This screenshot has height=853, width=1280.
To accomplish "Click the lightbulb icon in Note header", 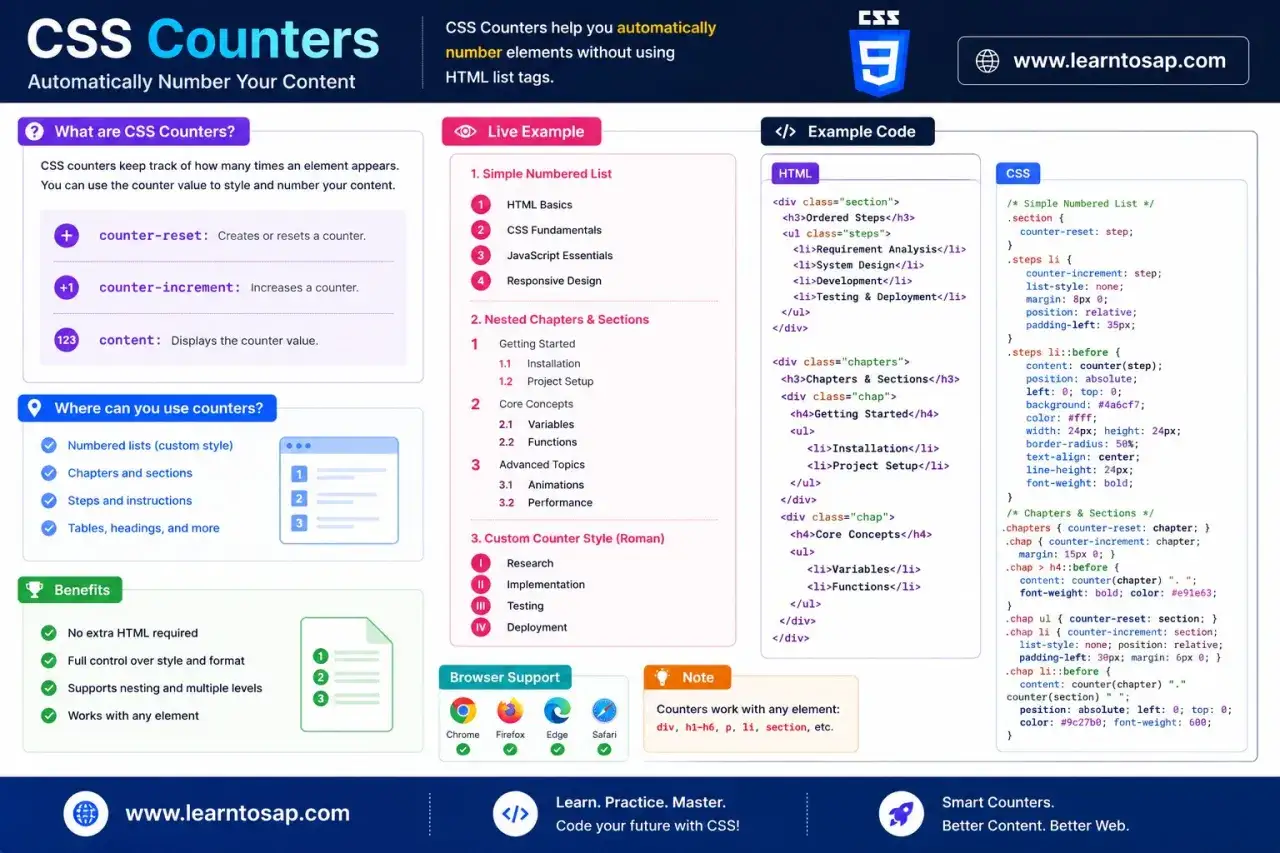I will [x=661, y=677].
